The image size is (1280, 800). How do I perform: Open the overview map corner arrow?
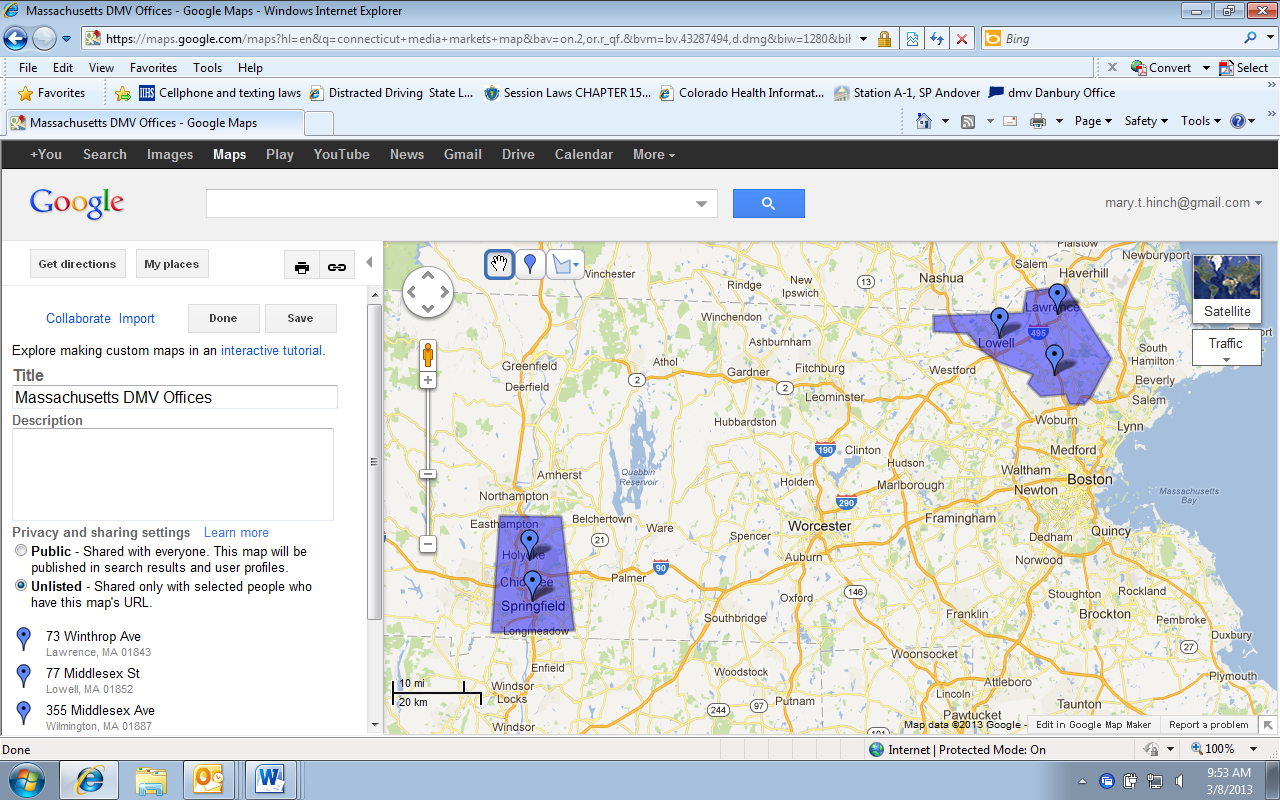coord(1268,725)
